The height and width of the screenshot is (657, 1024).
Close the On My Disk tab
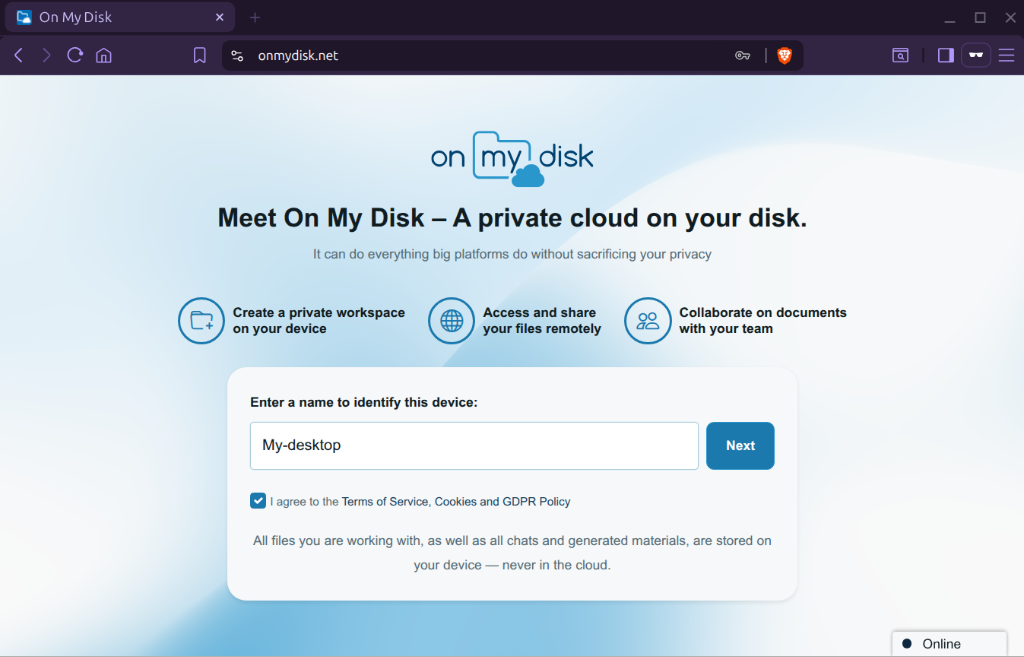click(x=219, y=18)
